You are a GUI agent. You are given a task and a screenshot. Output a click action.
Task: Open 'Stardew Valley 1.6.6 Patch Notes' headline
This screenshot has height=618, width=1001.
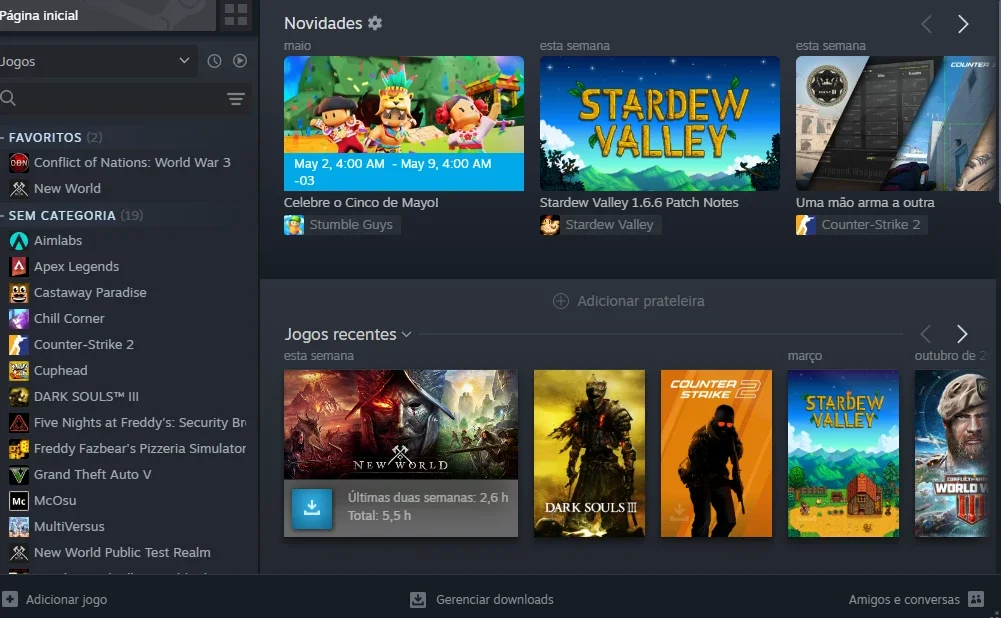(639, 202)
